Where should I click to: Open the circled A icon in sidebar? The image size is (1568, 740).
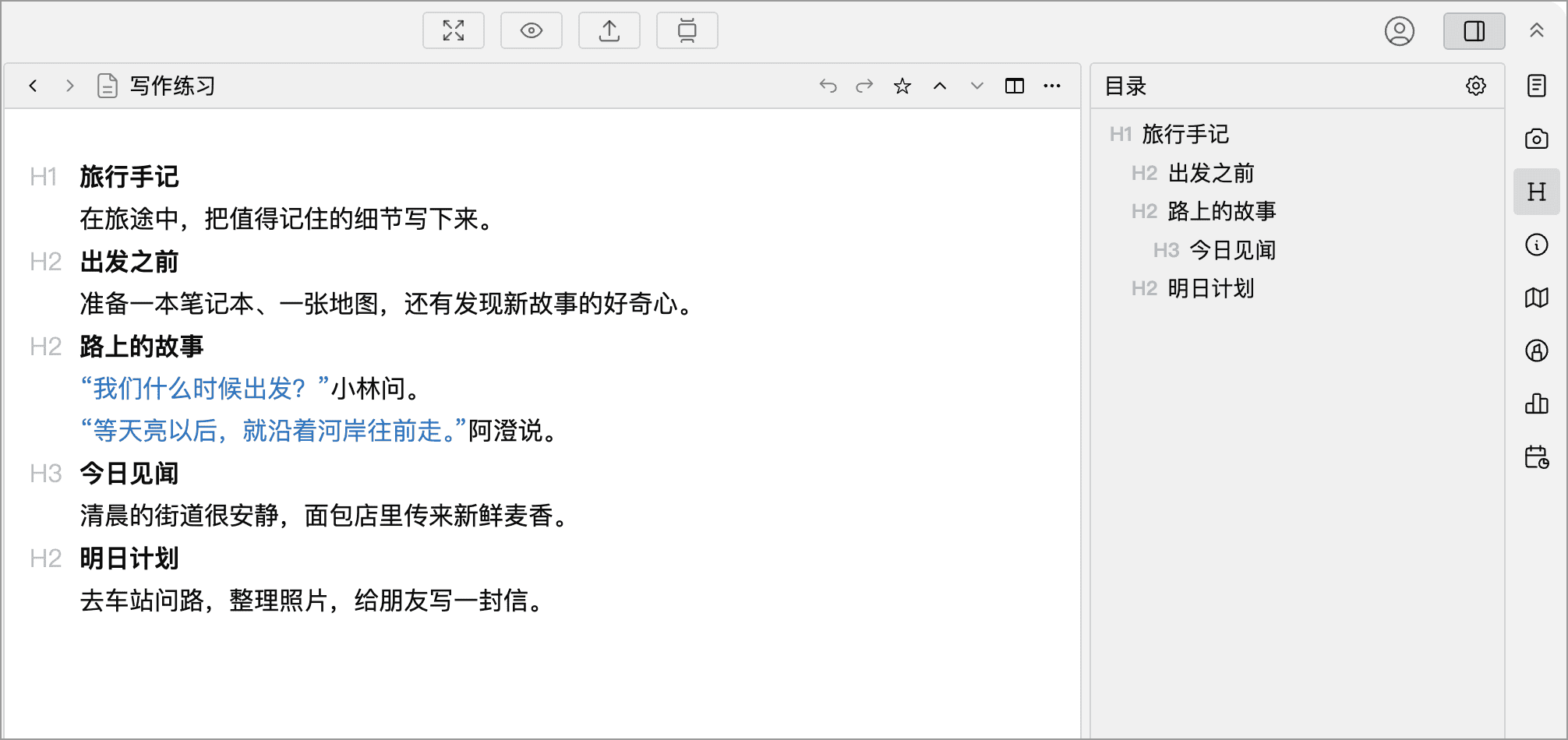tap(1537, 351)
